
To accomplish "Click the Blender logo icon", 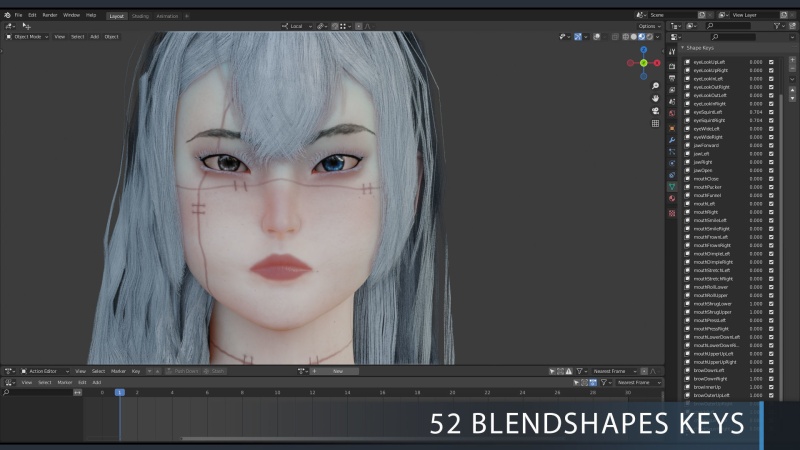I will click(6, 15).
